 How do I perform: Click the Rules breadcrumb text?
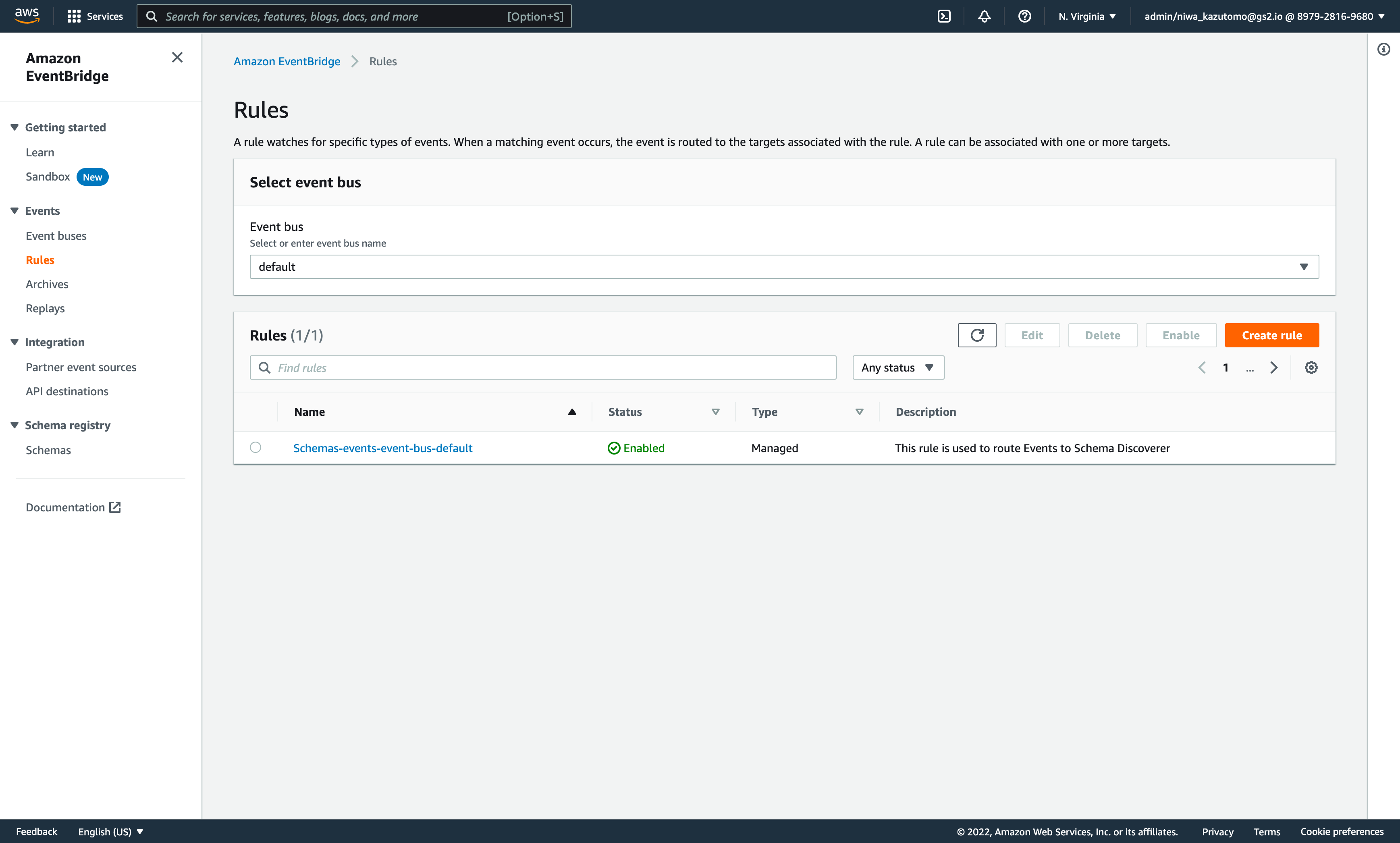point(383,61)
